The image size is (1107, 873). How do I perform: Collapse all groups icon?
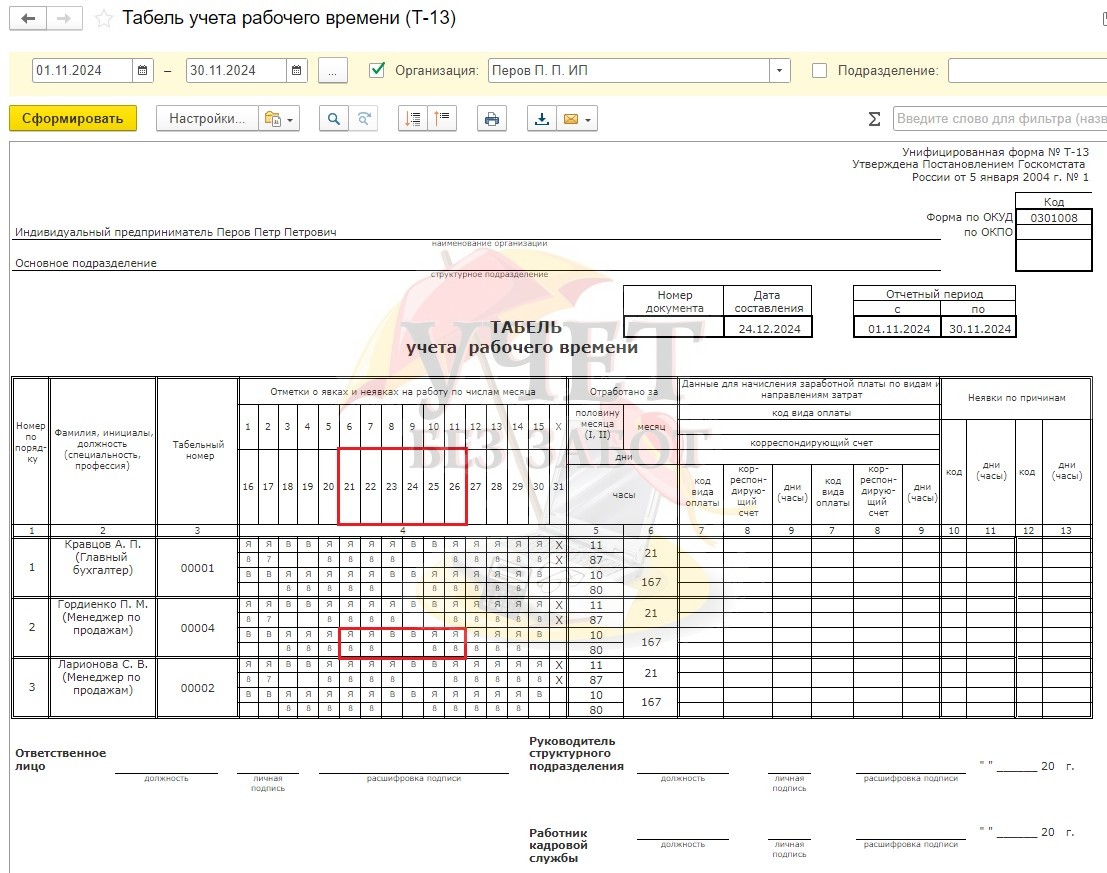tap(442, 119)
